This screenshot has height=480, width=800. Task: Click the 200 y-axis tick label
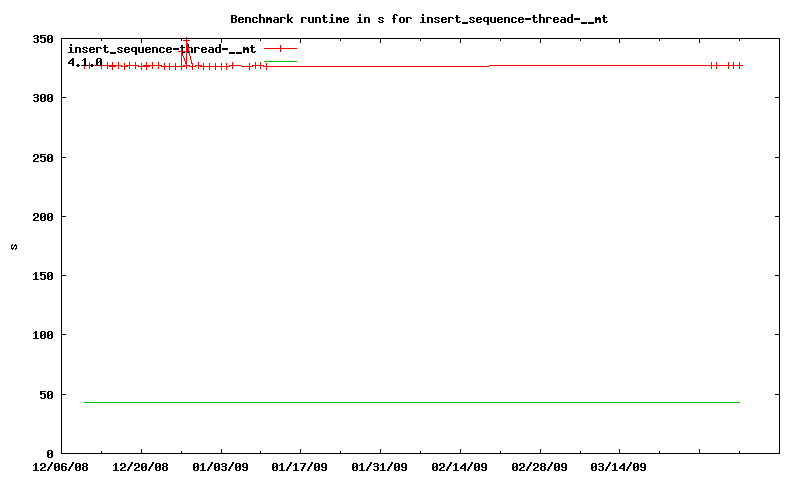[43, 217]
